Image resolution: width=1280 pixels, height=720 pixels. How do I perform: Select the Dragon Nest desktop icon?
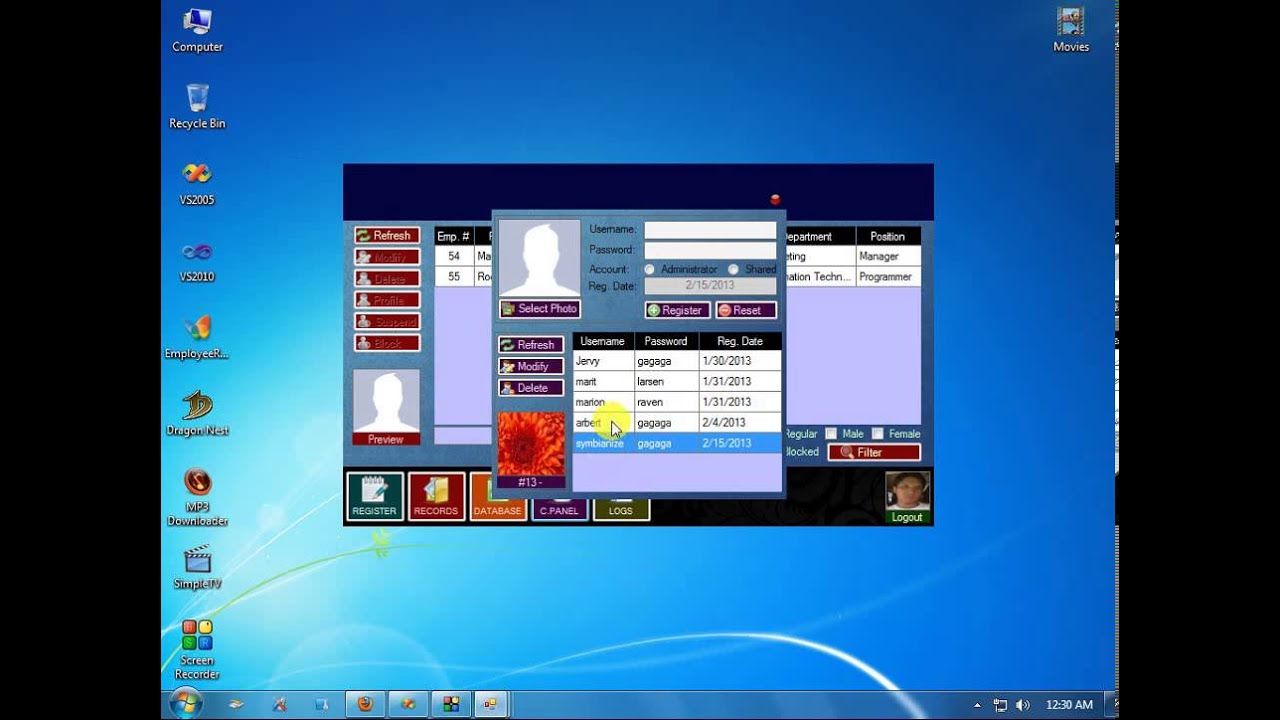tap(197, 413)
